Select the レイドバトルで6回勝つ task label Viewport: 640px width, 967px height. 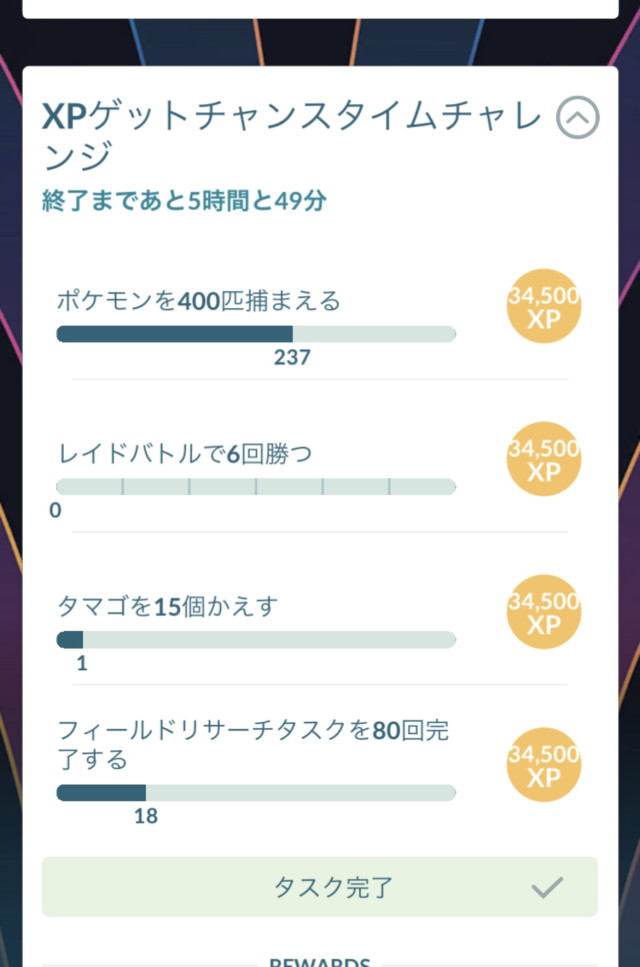coord(184,454)
